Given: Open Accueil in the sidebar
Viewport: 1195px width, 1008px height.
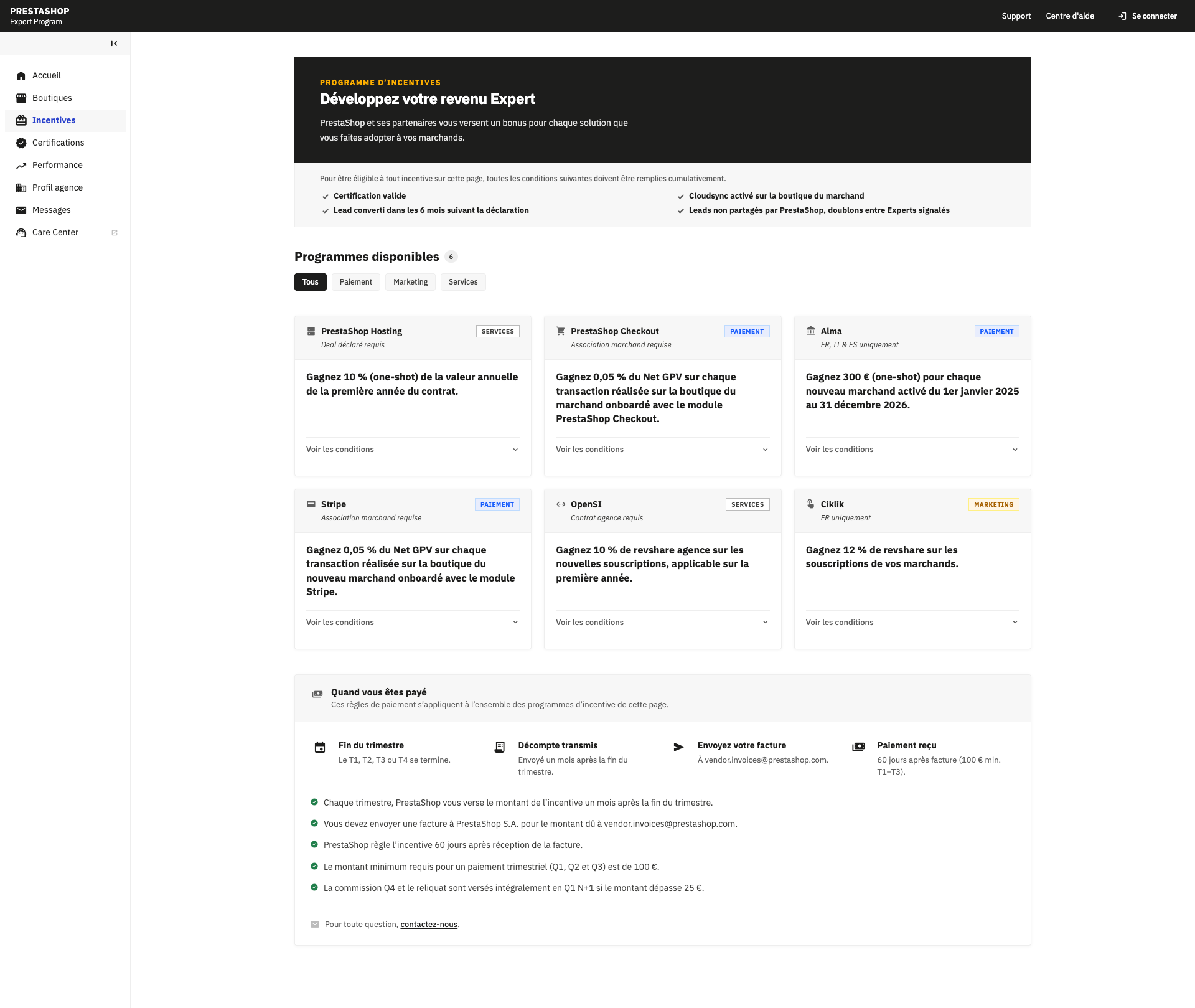Looking at the screenshot, I should click(x=65, y=76).
